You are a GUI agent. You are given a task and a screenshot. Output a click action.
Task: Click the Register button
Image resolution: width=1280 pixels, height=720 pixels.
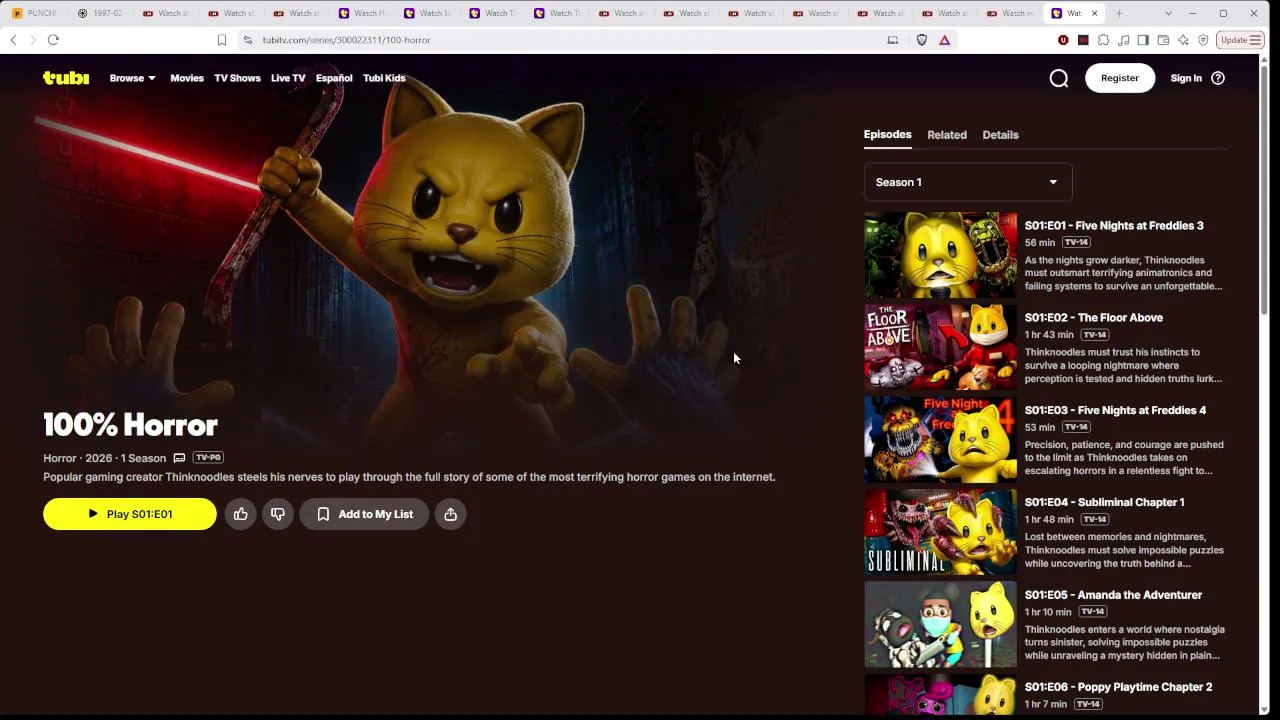(x=1120, y=78)
